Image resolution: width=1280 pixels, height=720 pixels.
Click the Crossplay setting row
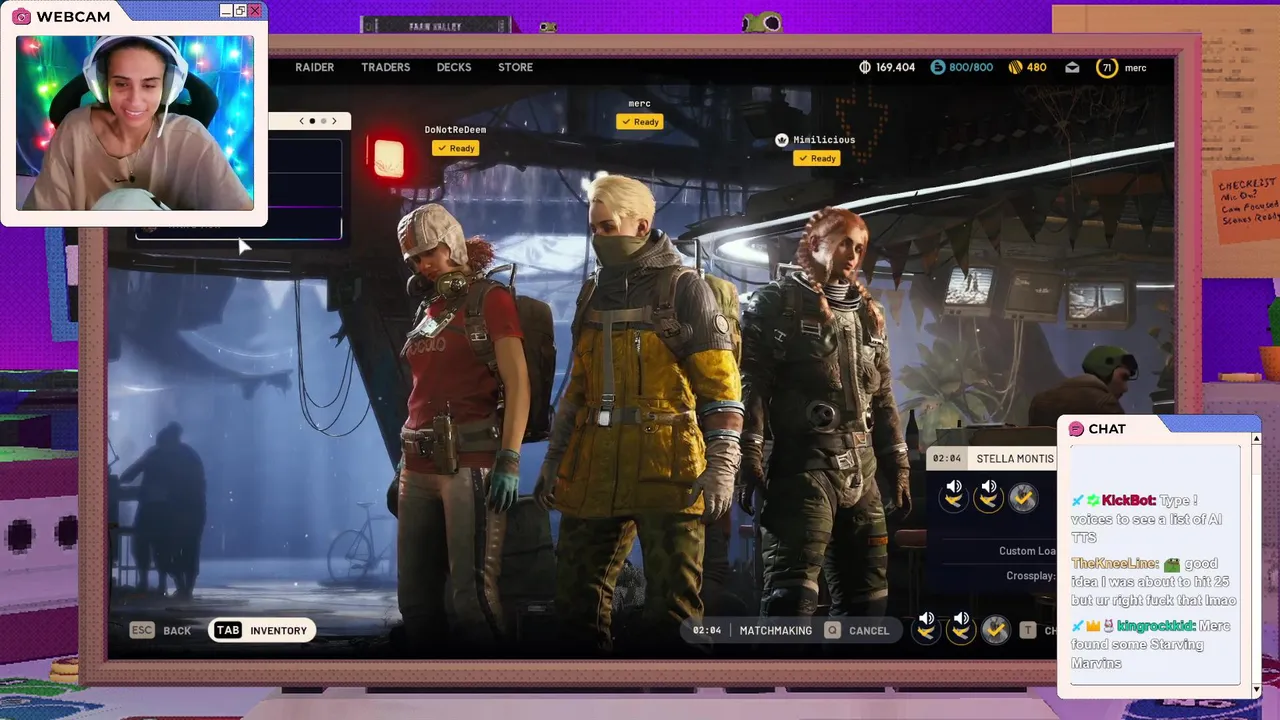[1030, 576]
